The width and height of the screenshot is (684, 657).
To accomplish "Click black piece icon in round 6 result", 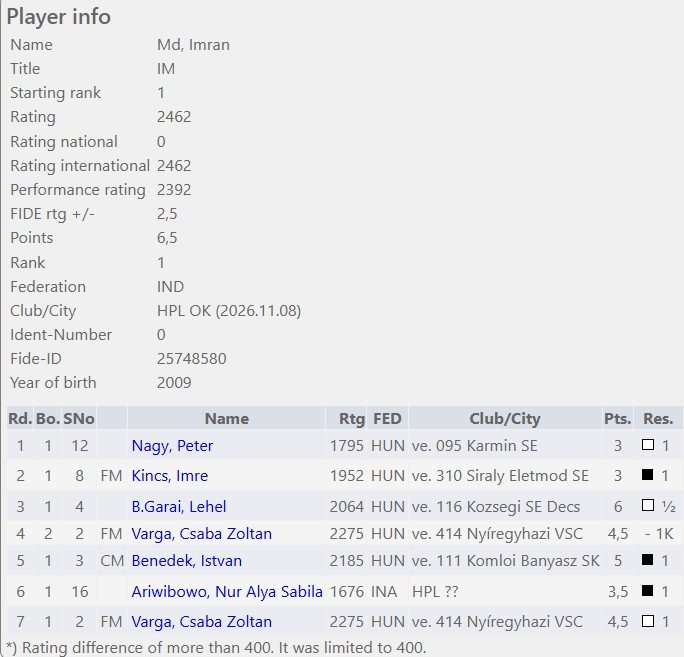I will tap(648, 590).
